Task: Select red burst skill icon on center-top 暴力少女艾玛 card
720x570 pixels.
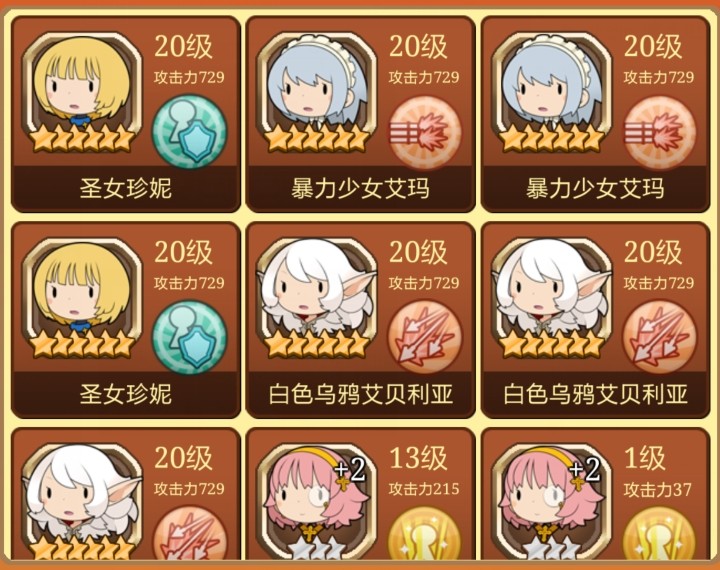Action: coord(424,132)
